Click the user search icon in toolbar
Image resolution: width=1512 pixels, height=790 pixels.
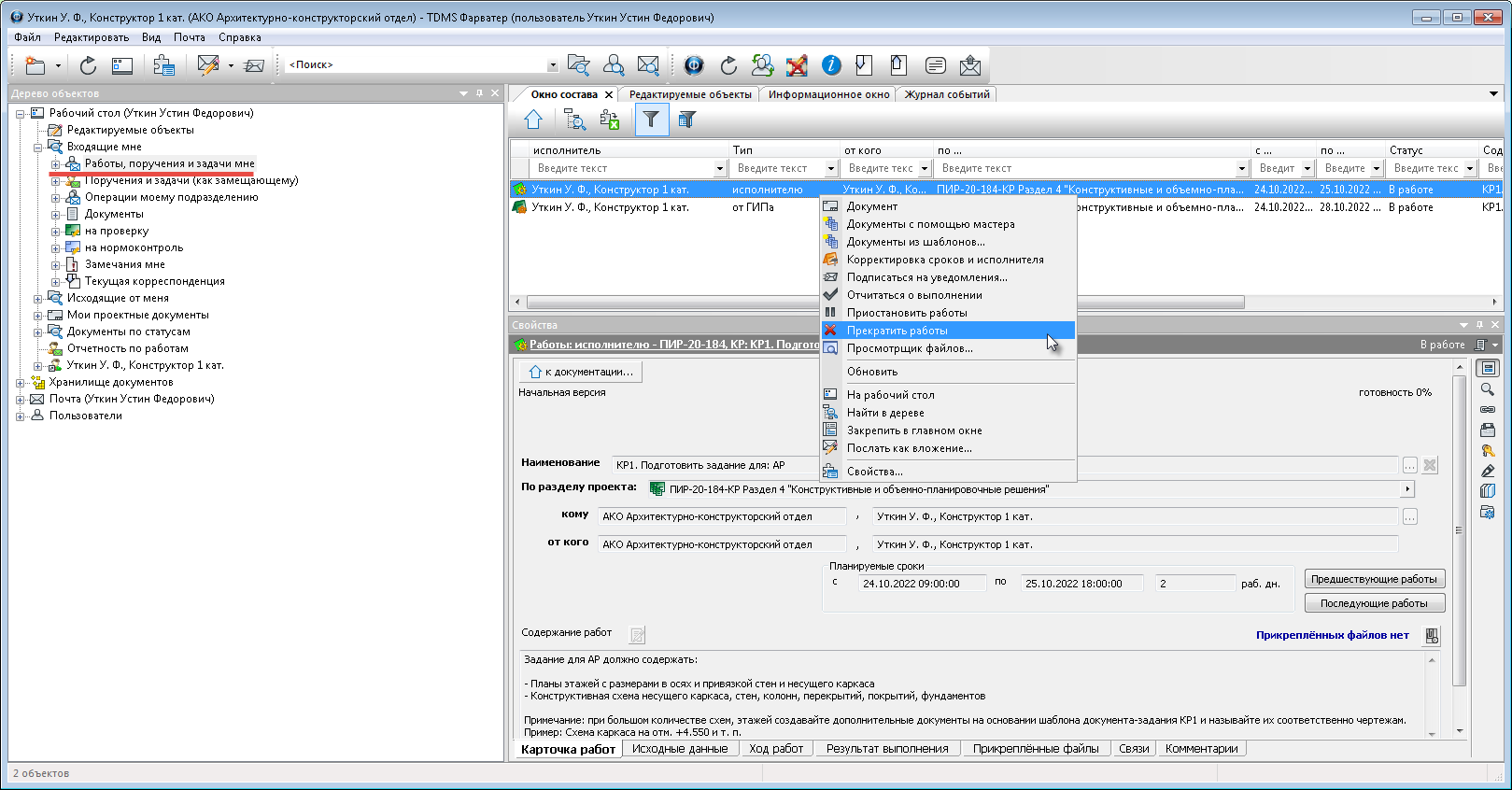(x=614, y=65)
